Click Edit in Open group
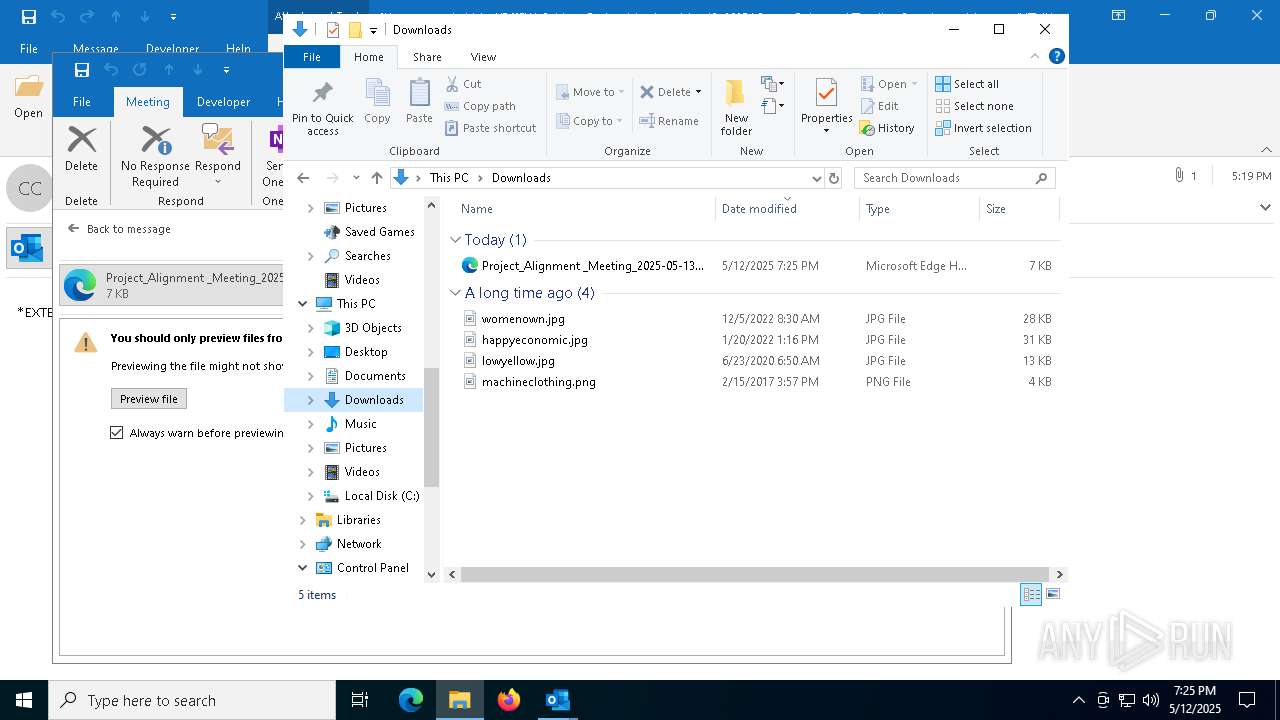The image size is (1280, 720). click(879, 106)
